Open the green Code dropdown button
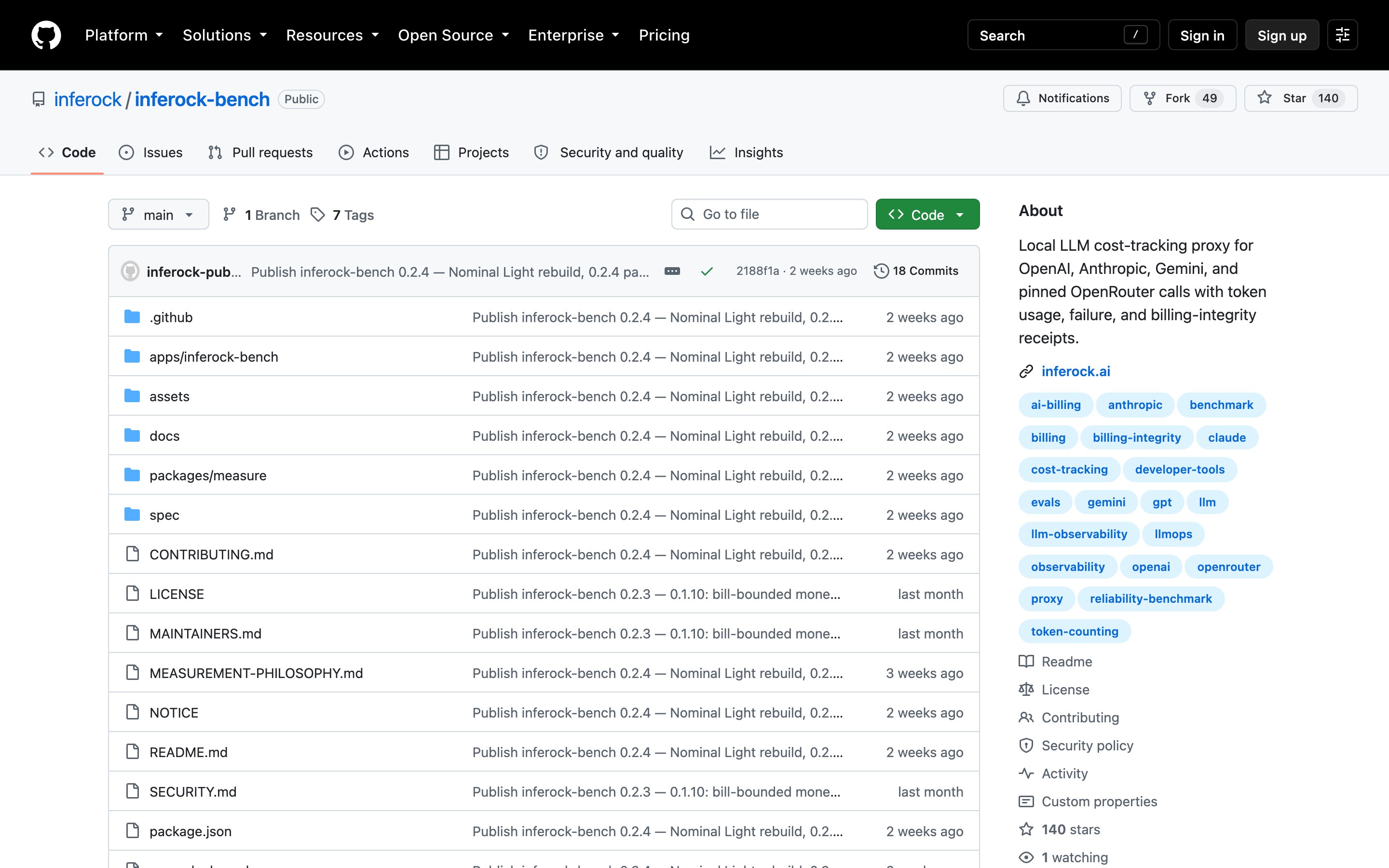Screen dimensions: 1389x868 click(927, 214)
